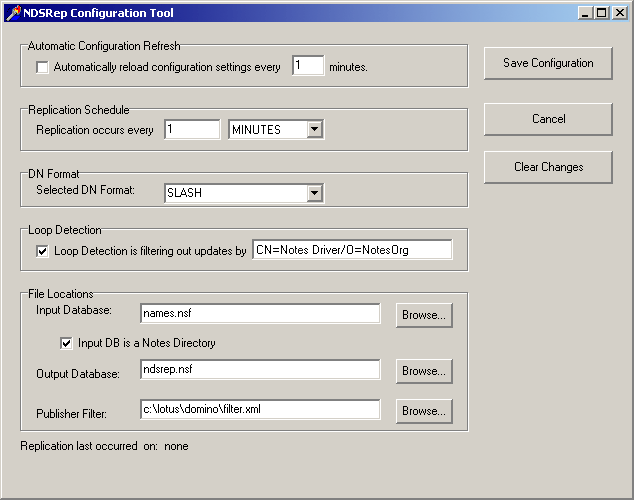Click the names.nsf Input Database field
634x500 pixels.
(260, 313)
